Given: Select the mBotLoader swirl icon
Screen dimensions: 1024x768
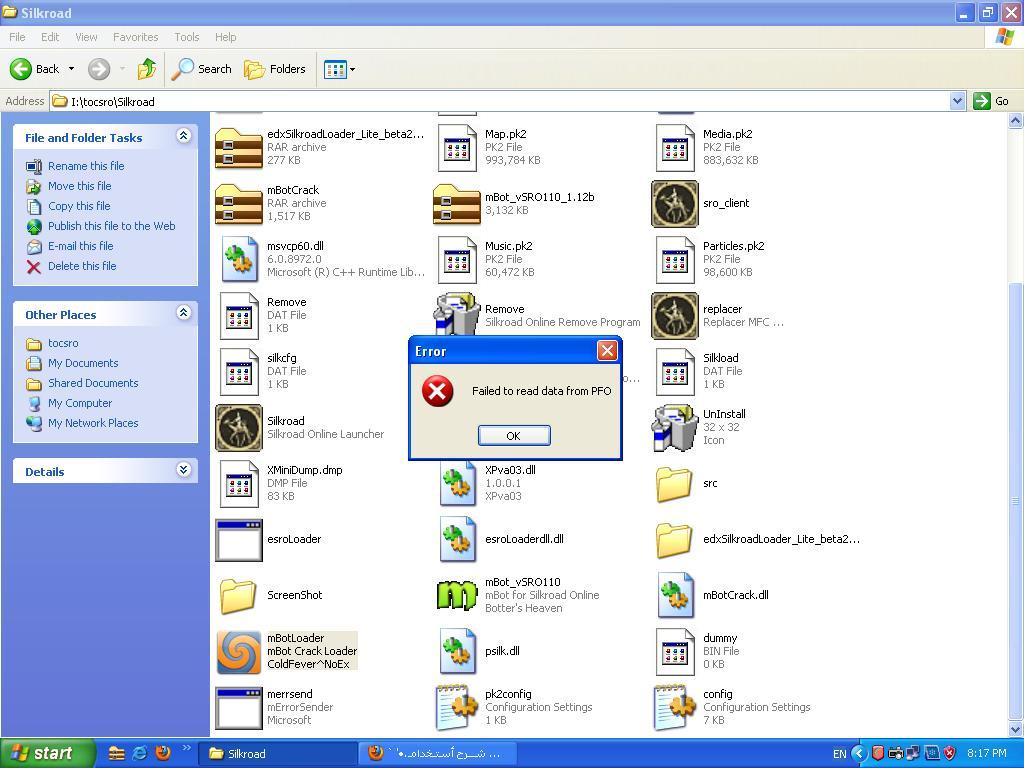Looking at the screenshot, I should 238,652.
